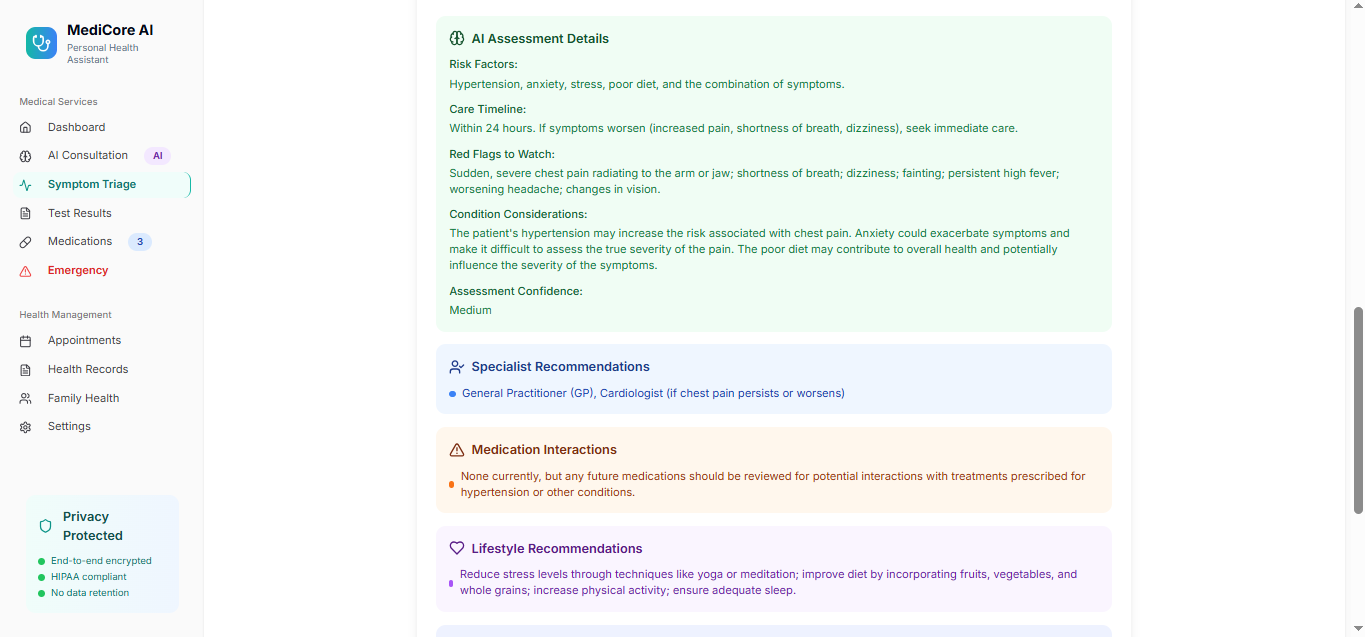
Task: Click the Medications pill icon
Action: point(26,242)
